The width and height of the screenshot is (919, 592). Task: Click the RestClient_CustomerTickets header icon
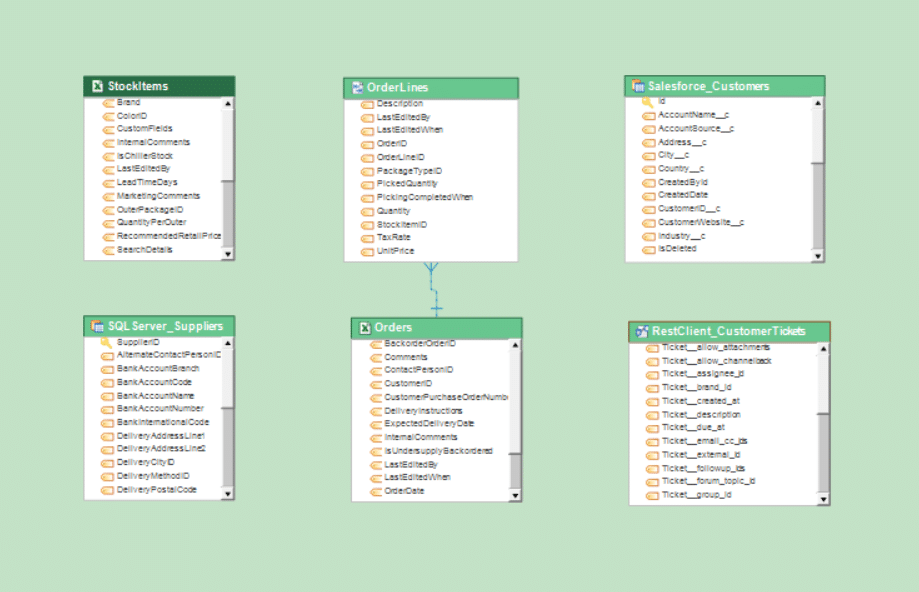point(641,331)
